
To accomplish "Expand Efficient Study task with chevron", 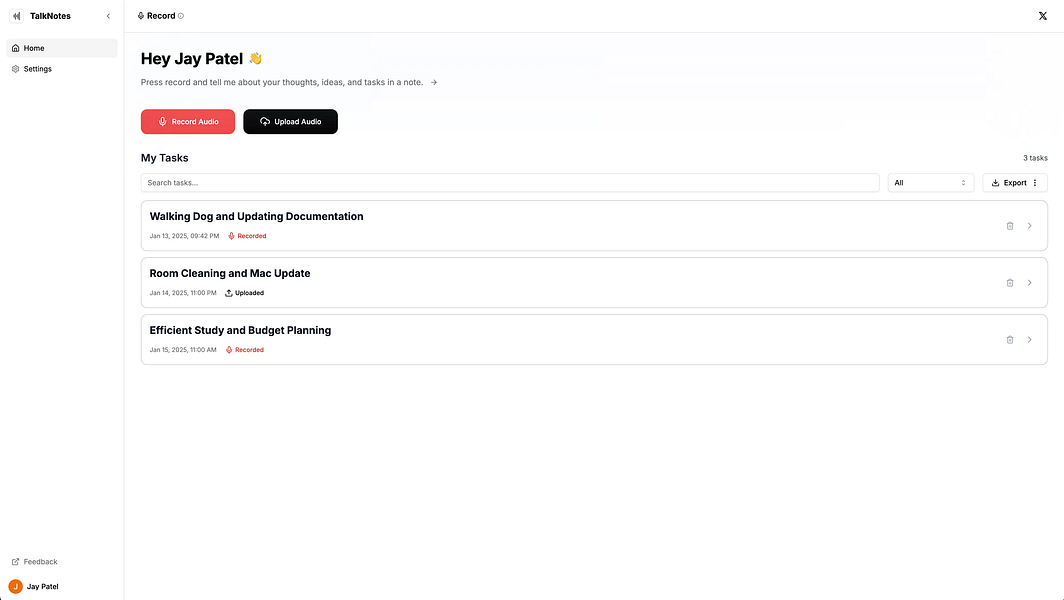I will (x=1029, y=339).
